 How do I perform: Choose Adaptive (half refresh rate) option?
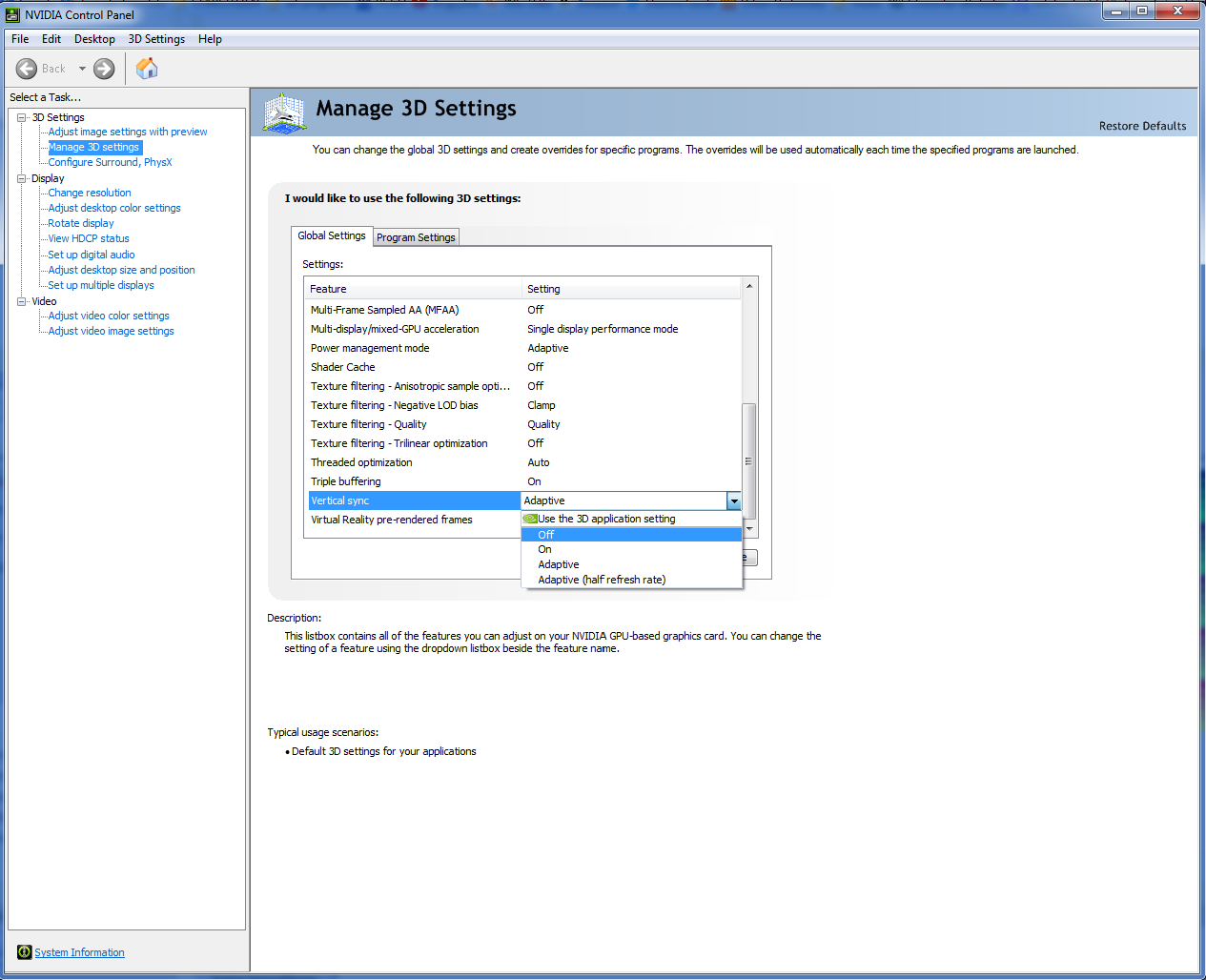[x=631, y=580]
